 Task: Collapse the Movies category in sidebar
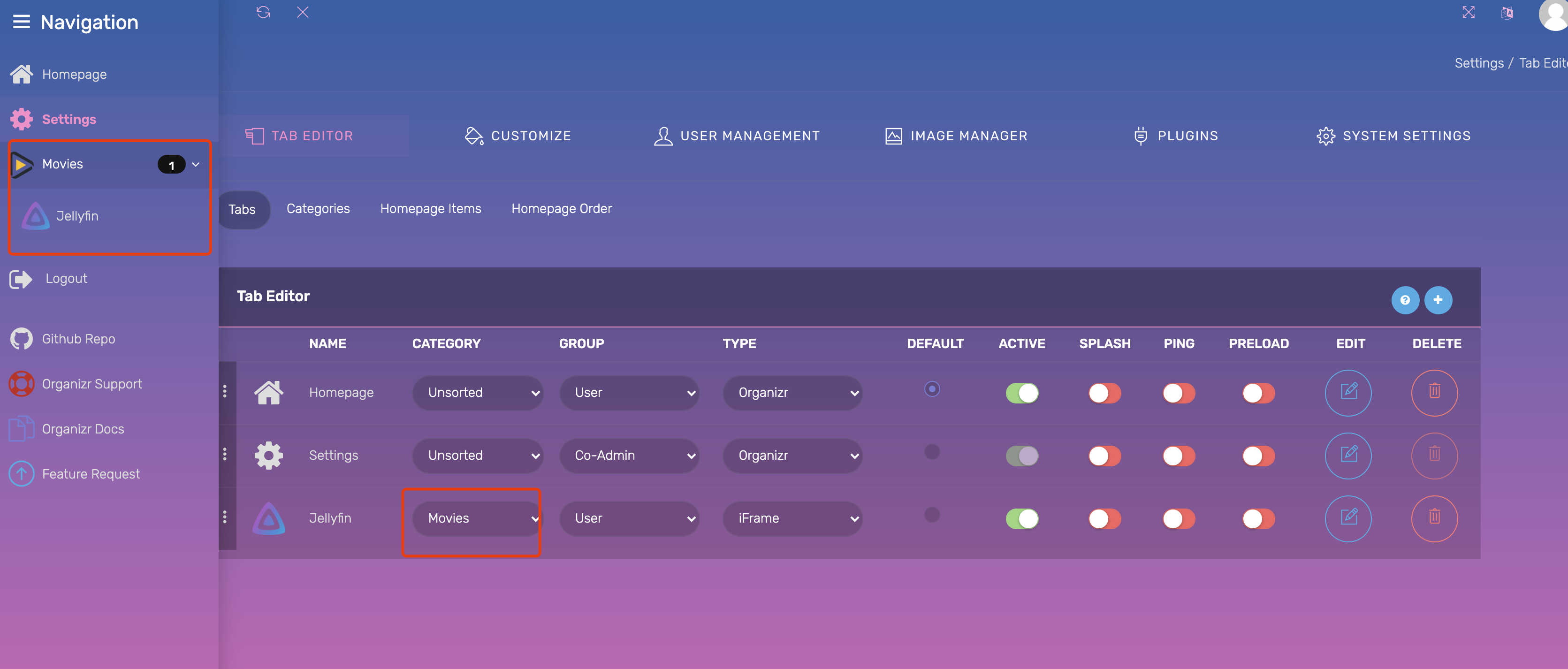click(x=196, y=164)
